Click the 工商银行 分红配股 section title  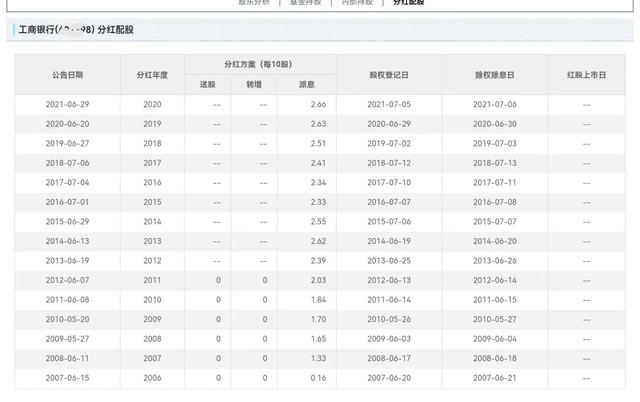coord(76,30)
